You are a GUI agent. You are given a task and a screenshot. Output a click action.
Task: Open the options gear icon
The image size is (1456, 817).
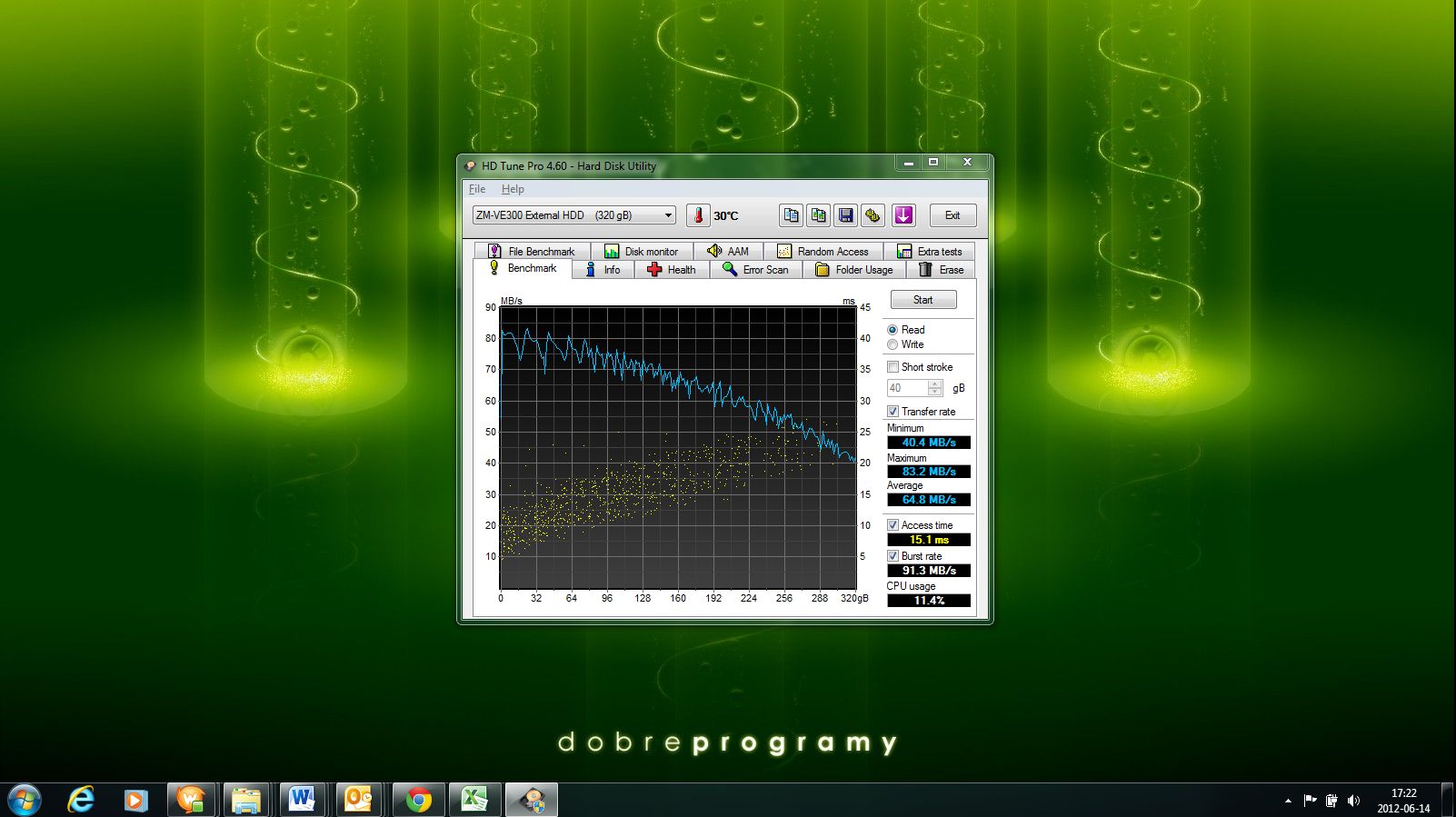[873, 215]
